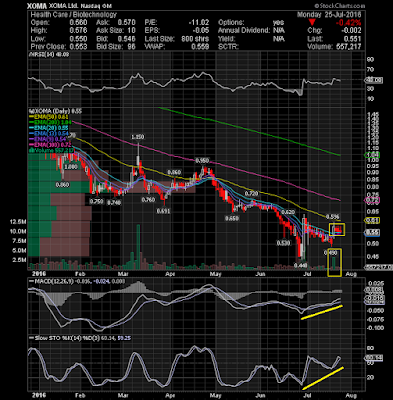
Task: Select the Open value 0.560
Action: coord(78,23)
